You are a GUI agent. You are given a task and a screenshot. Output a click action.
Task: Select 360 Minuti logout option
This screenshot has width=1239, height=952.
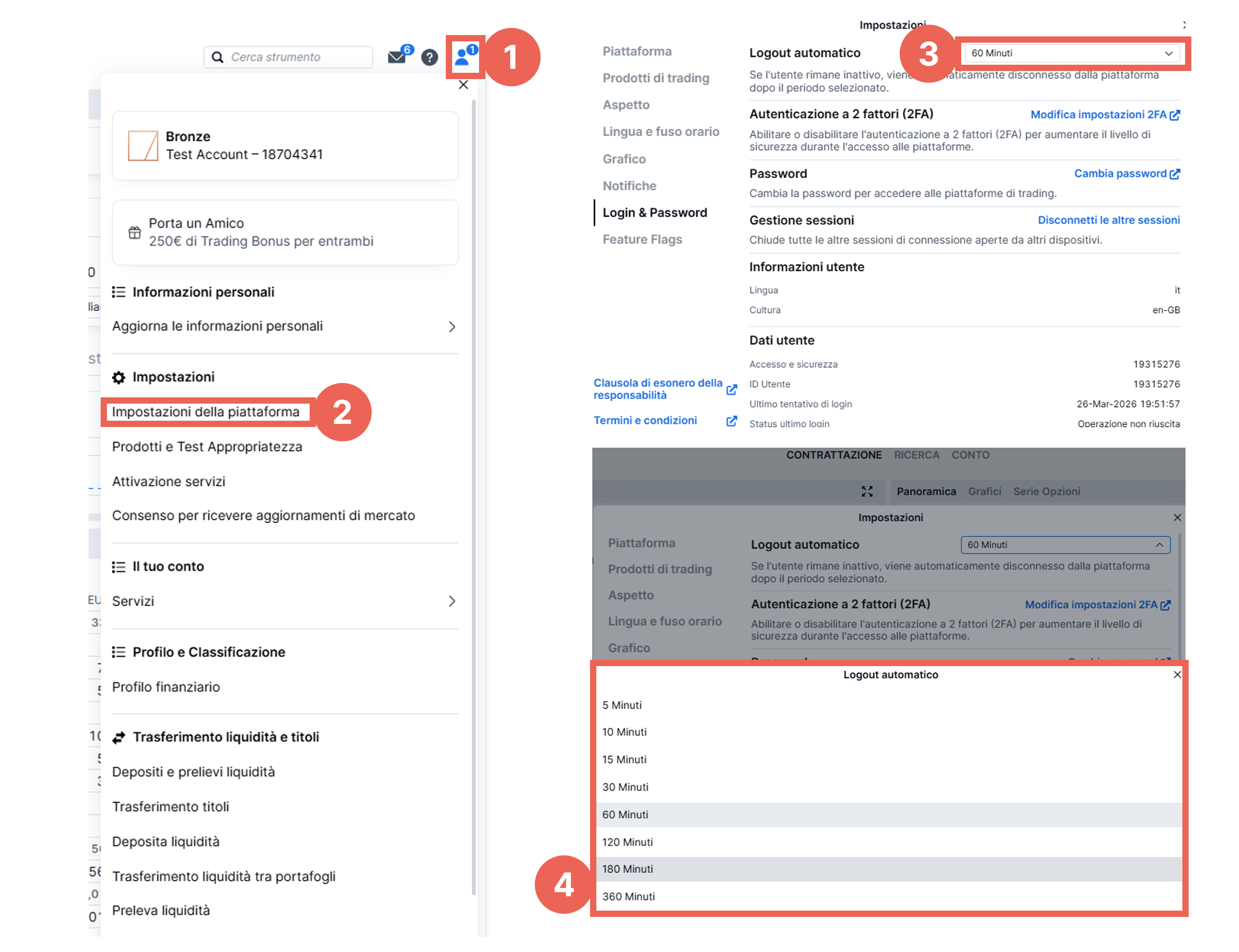click(x=888, y=896)
